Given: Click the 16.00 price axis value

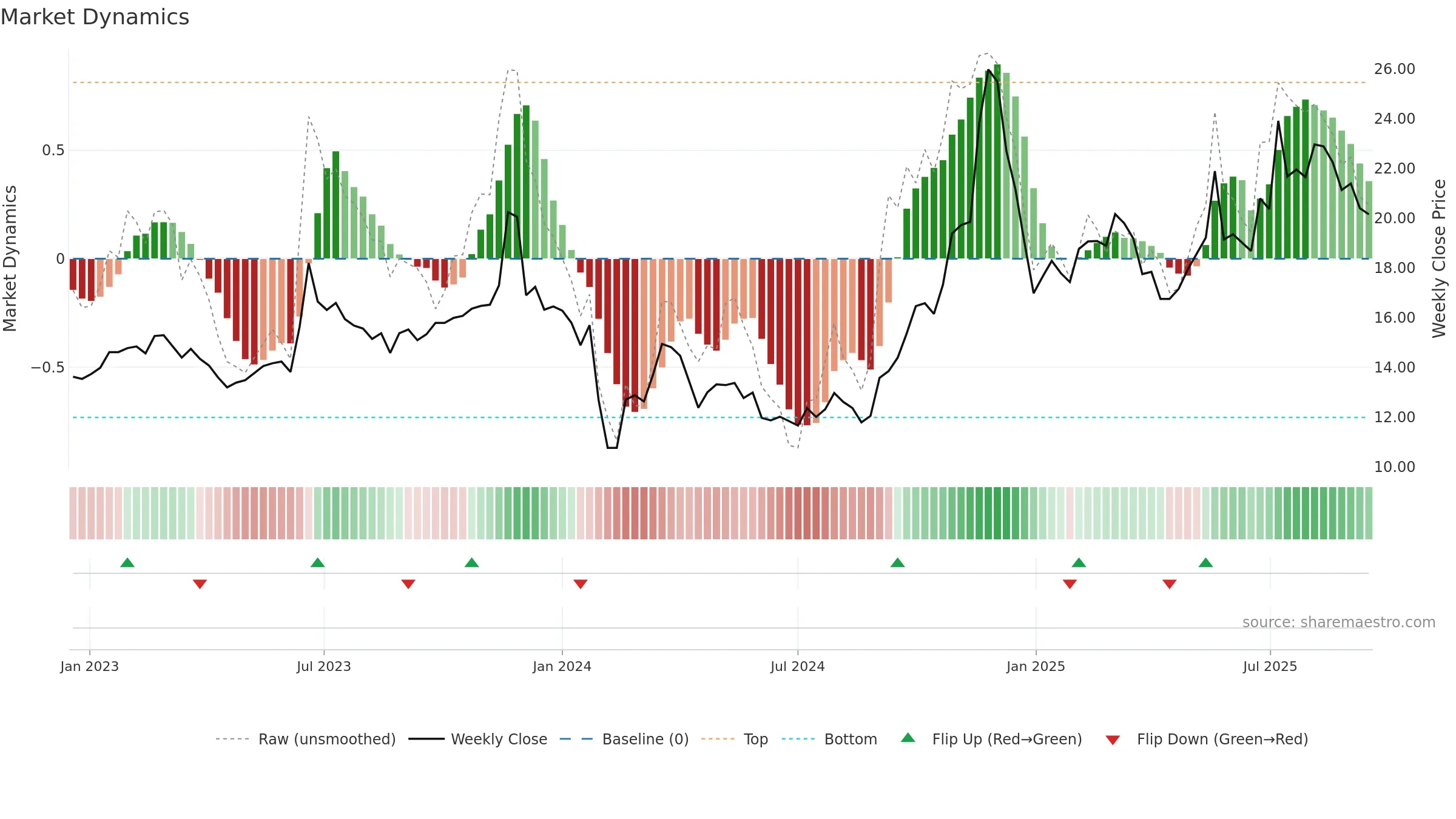Looking at the screenshot, I should tap(1395, 318).
